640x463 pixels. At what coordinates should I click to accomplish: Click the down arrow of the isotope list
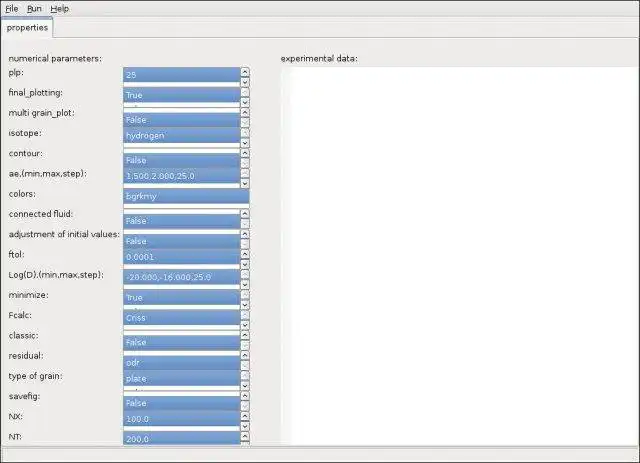(245, 143)
